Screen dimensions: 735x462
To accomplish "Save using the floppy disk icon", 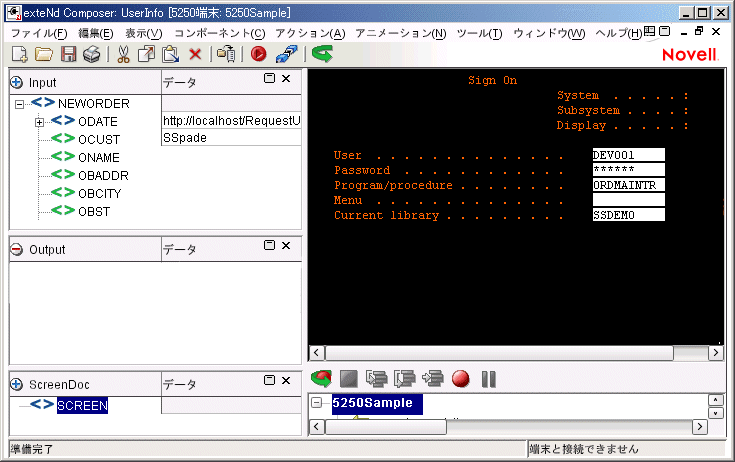I will 68,54.
